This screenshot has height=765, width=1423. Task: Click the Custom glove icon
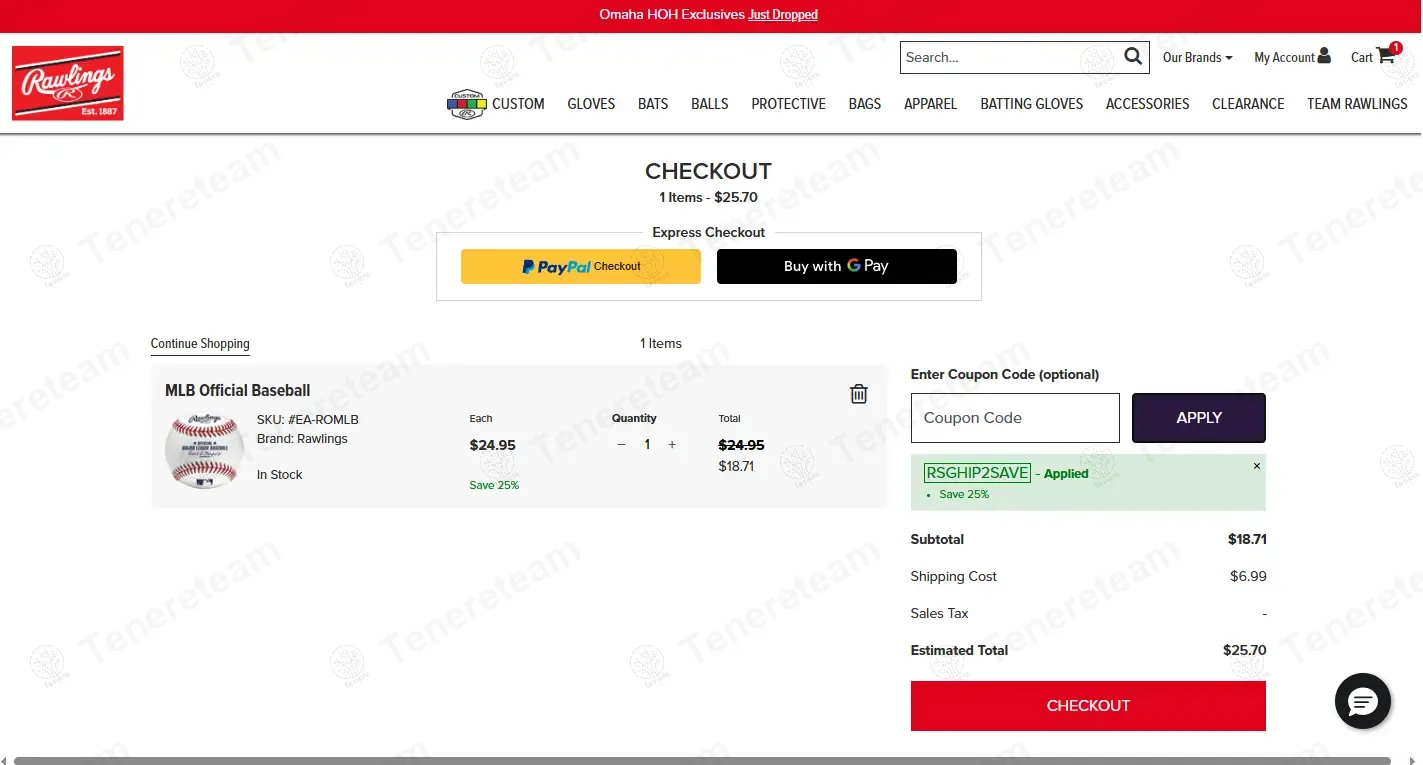[466, 104]
